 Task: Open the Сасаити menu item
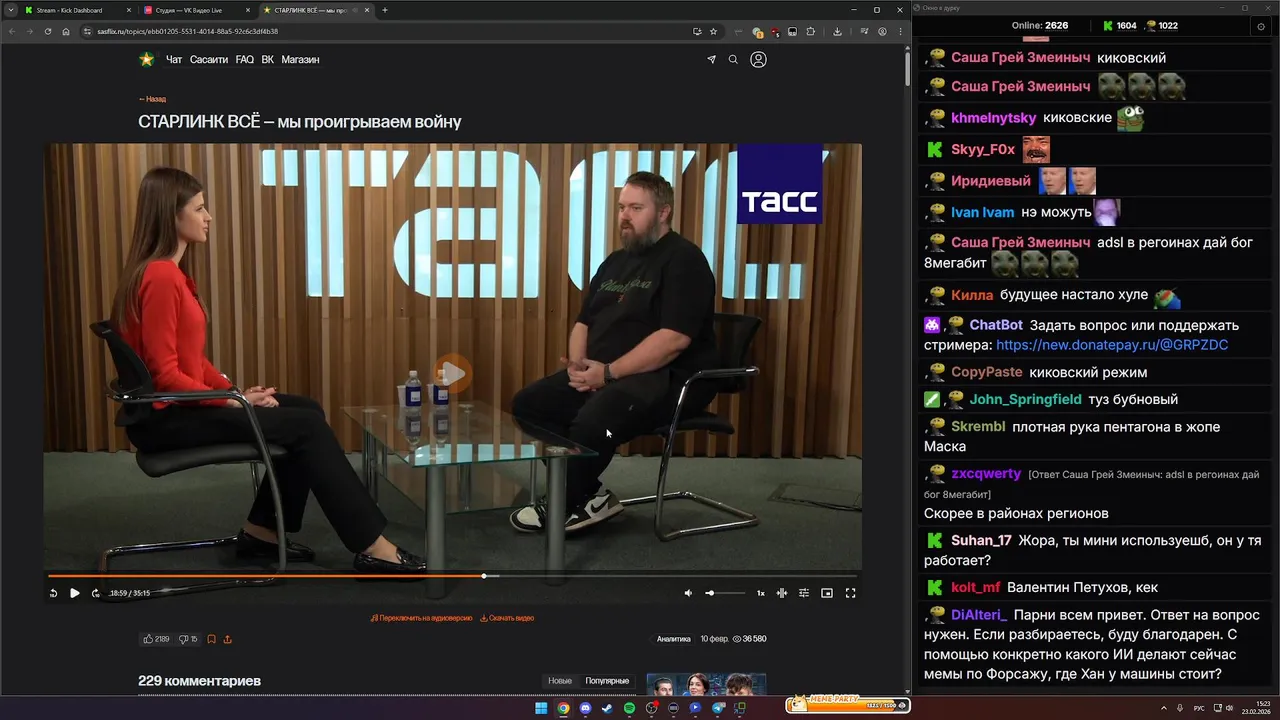click(x=209, y=60)
